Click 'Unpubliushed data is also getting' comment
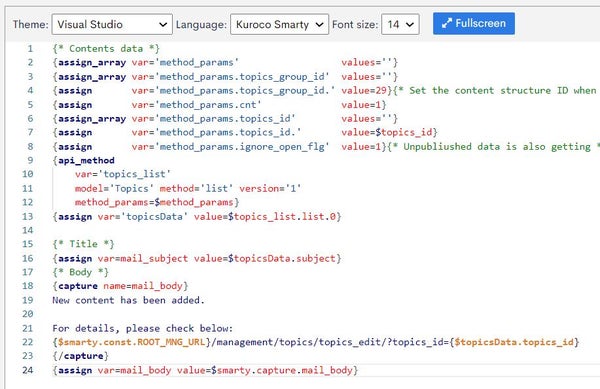 (x=497, y=146)
